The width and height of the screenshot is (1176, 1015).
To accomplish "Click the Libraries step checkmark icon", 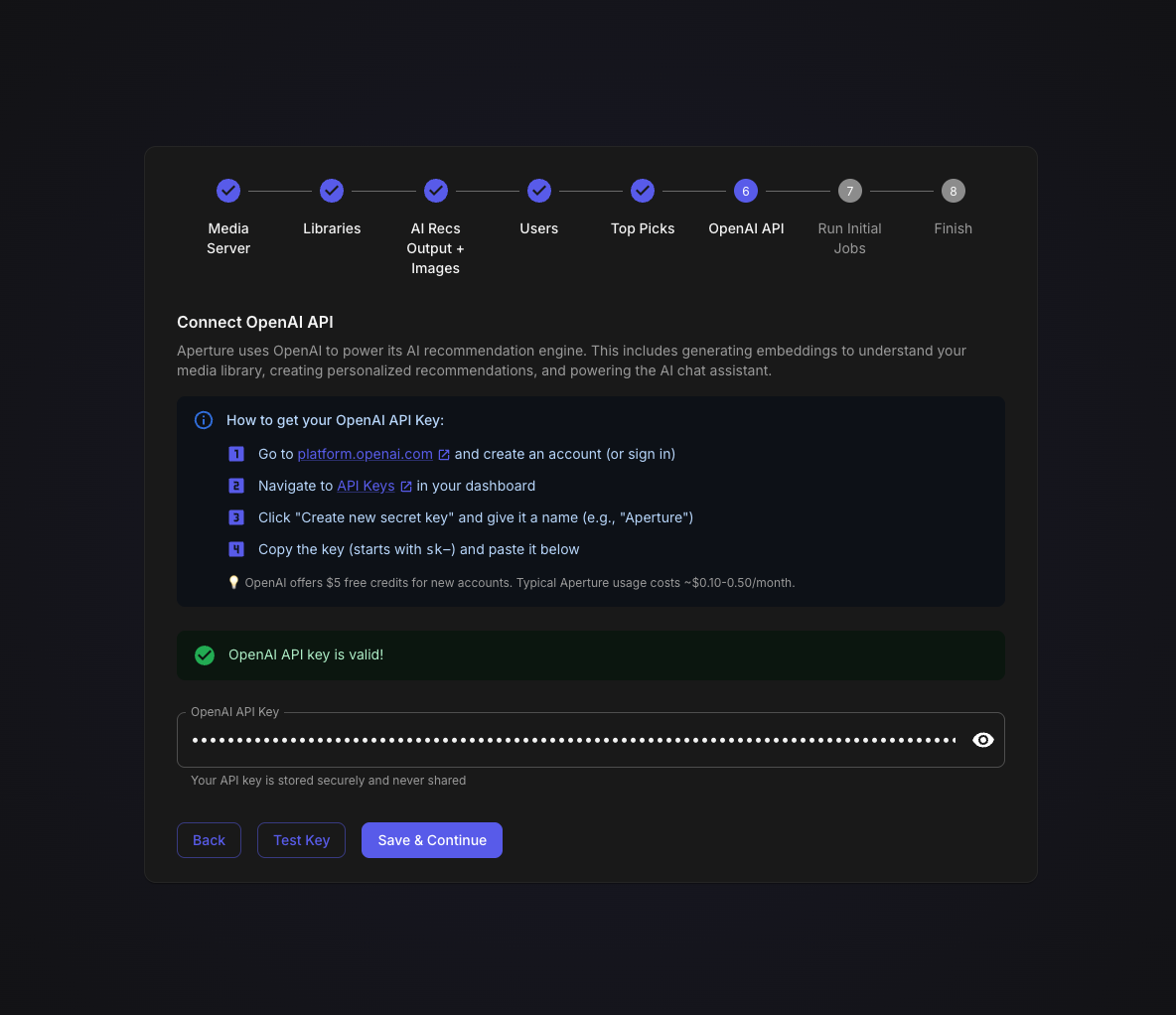I will [332, 191].
